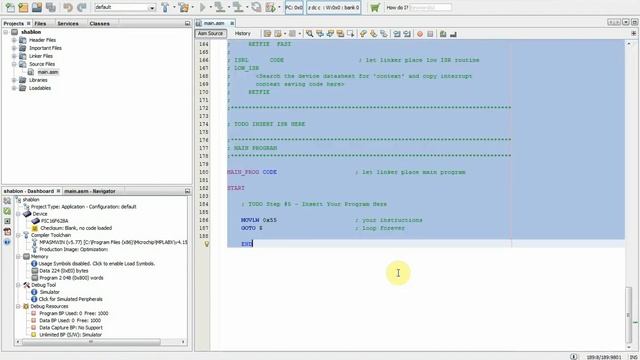Collapse the shablon project node

[x=6, y=32]
